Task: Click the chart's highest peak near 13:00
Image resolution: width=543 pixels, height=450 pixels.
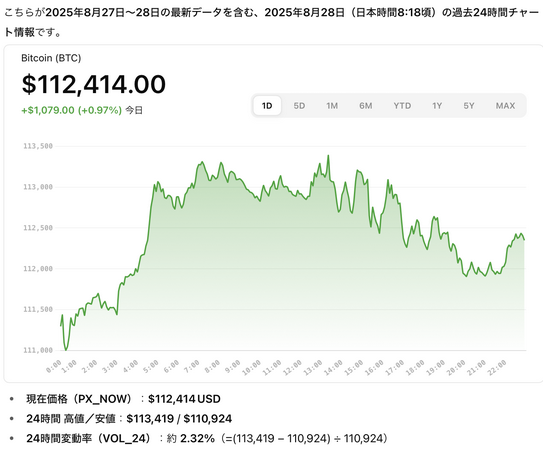Action: click(328, 156)
